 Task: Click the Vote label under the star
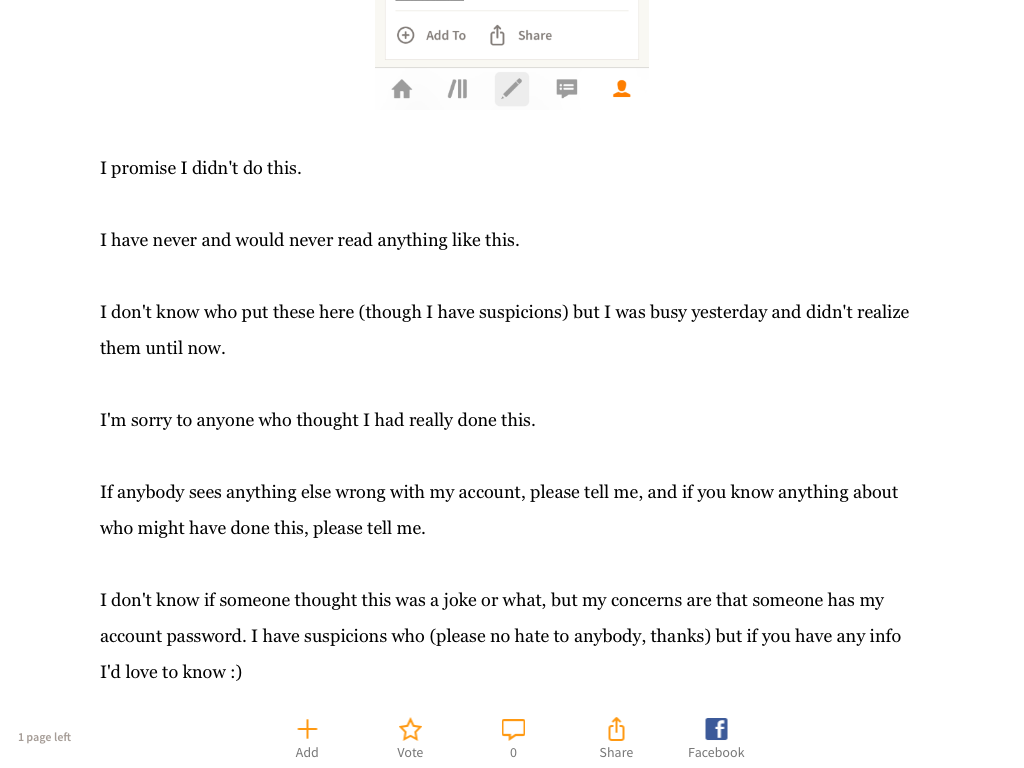tap(410, 752)
